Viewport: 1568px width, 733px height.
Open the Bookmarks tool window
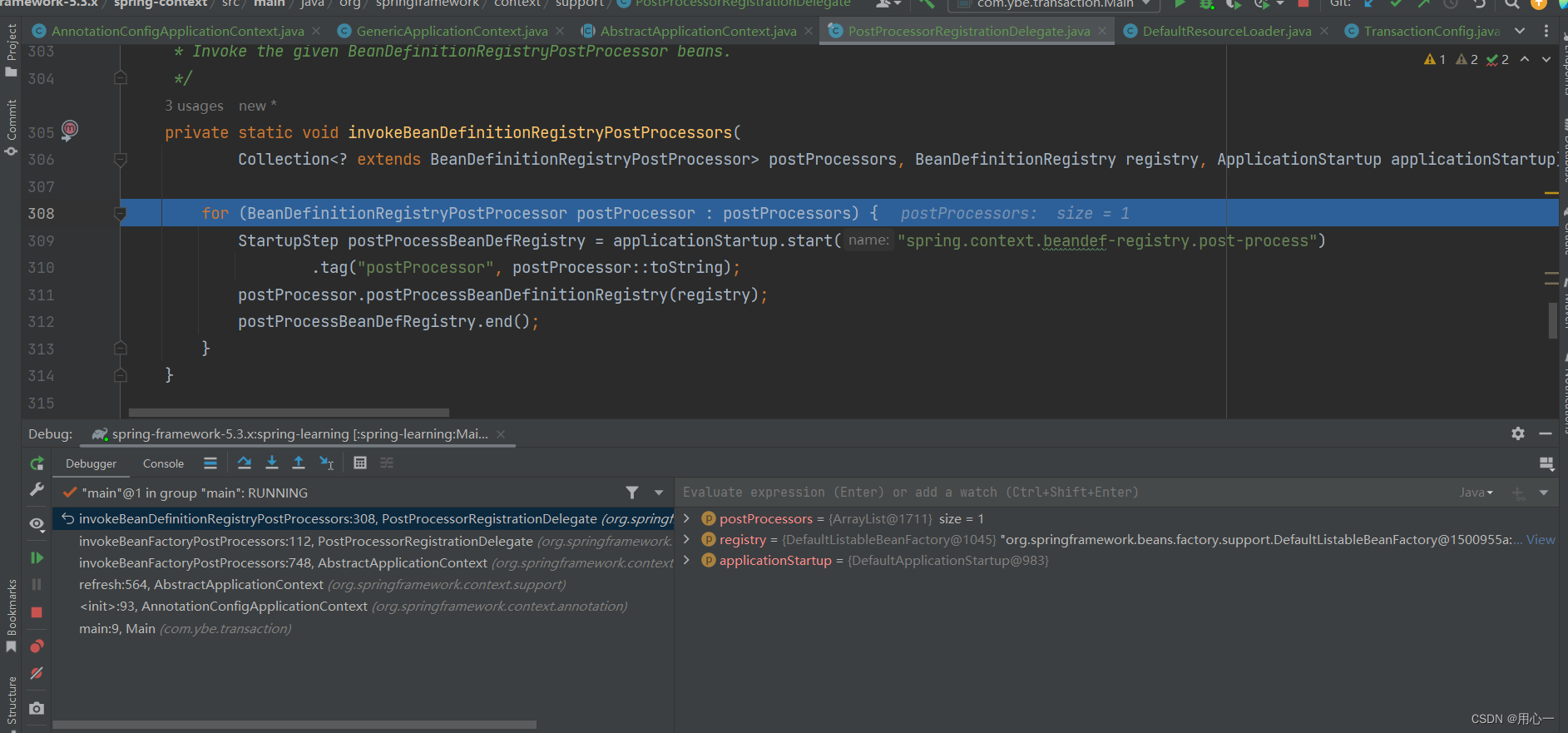click(11, 616)
